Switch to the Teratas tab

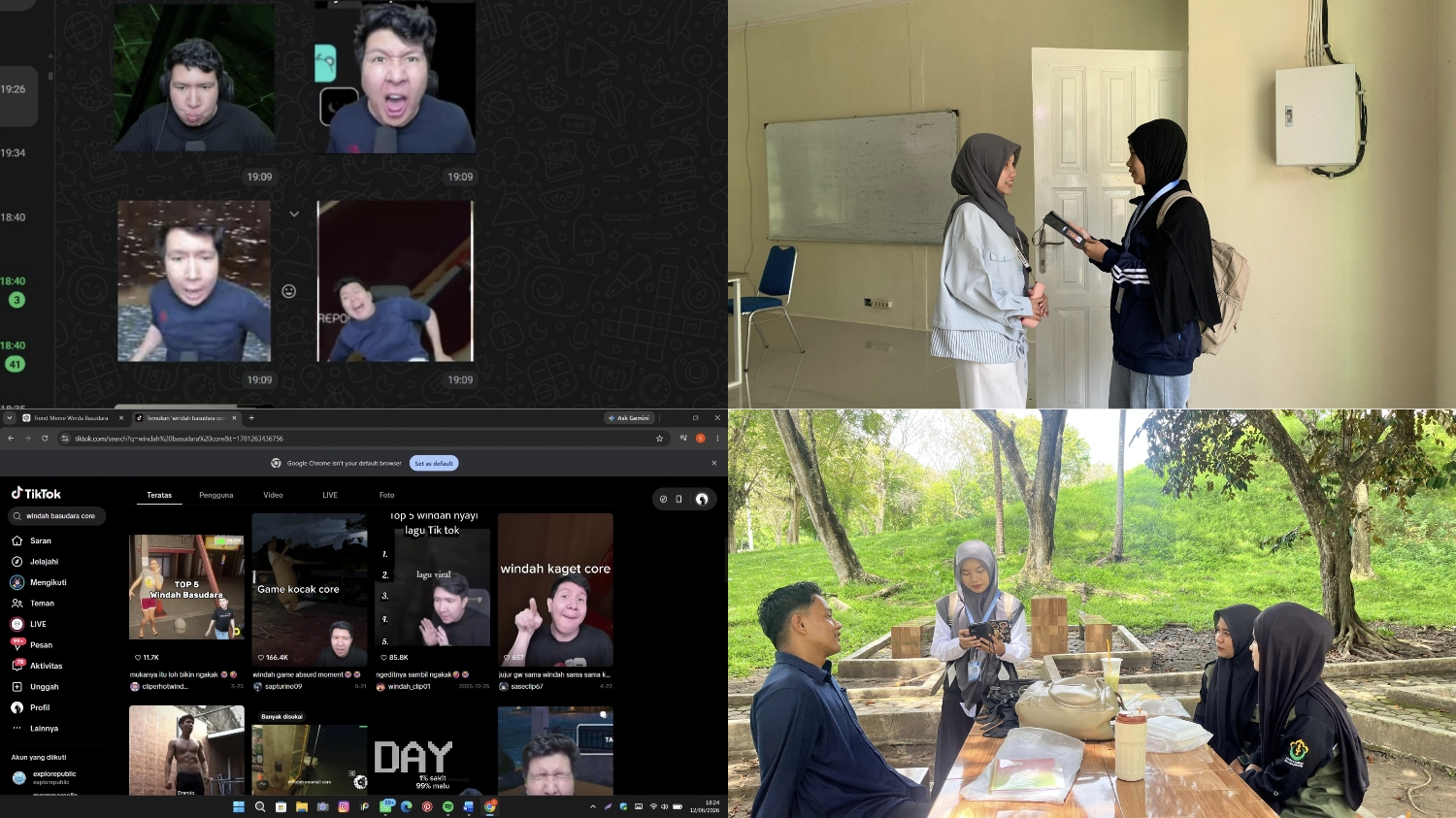pos(159,495)
